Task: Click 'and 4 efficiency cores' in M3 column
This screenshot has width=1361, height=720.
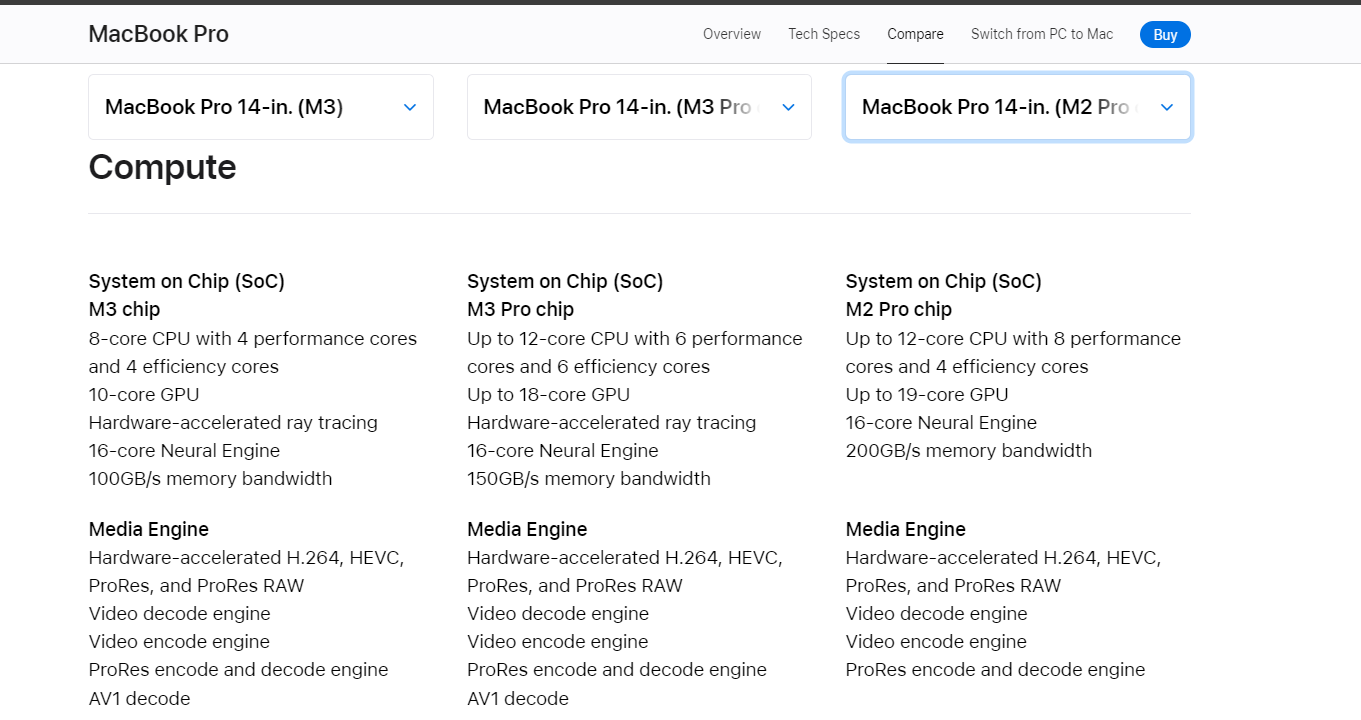Action: [x=184, y=366]
